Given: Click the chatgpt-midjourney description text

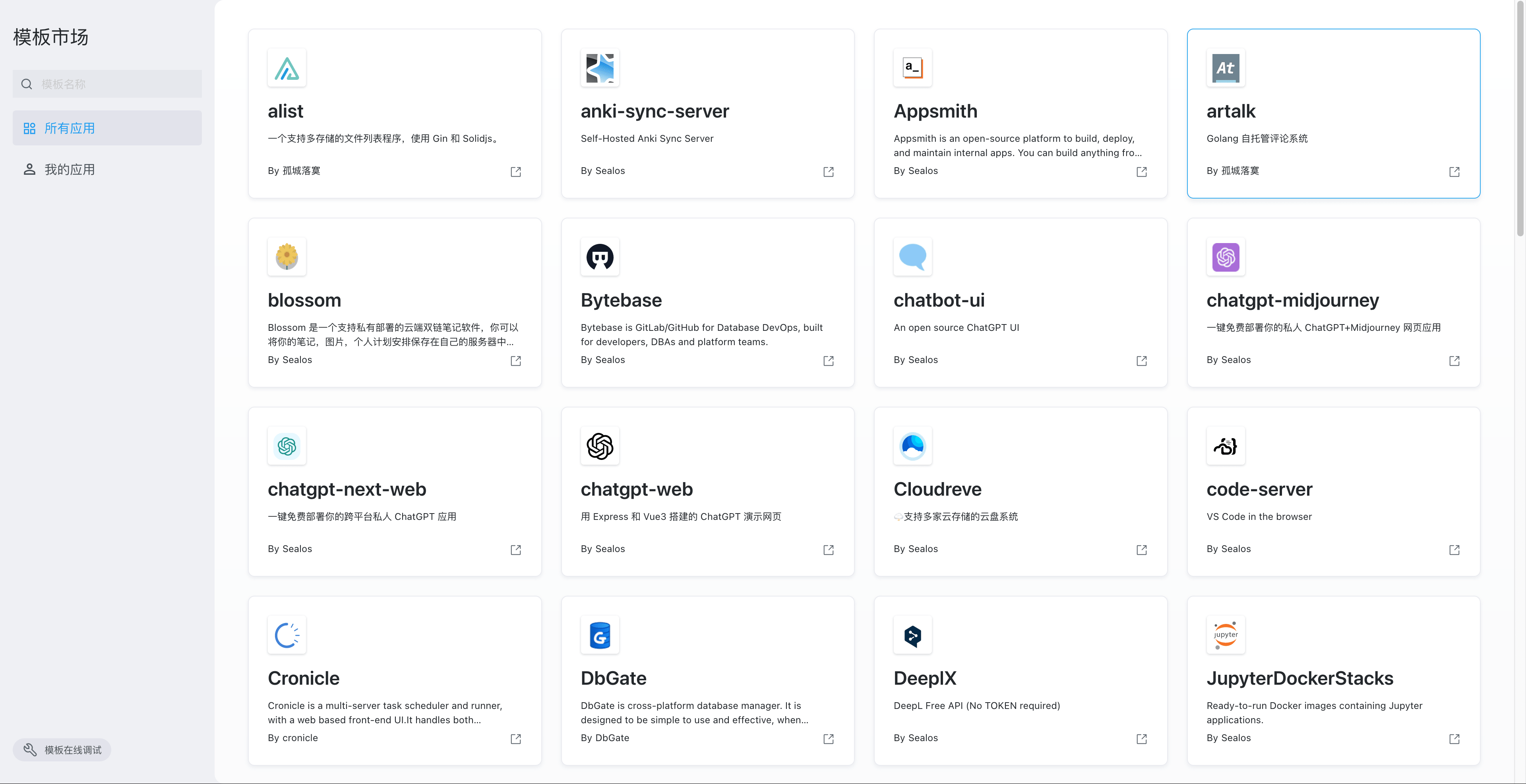Looking at the screenshot, I should tap(1323, 327).
